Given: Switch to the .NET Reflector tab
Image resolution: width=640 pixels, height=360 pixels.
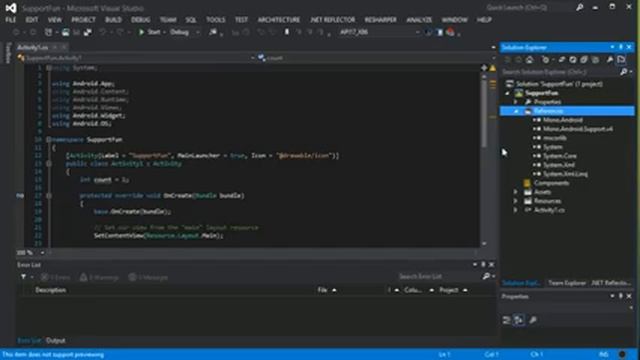Looking at the screenshot, I should (611, 283).
